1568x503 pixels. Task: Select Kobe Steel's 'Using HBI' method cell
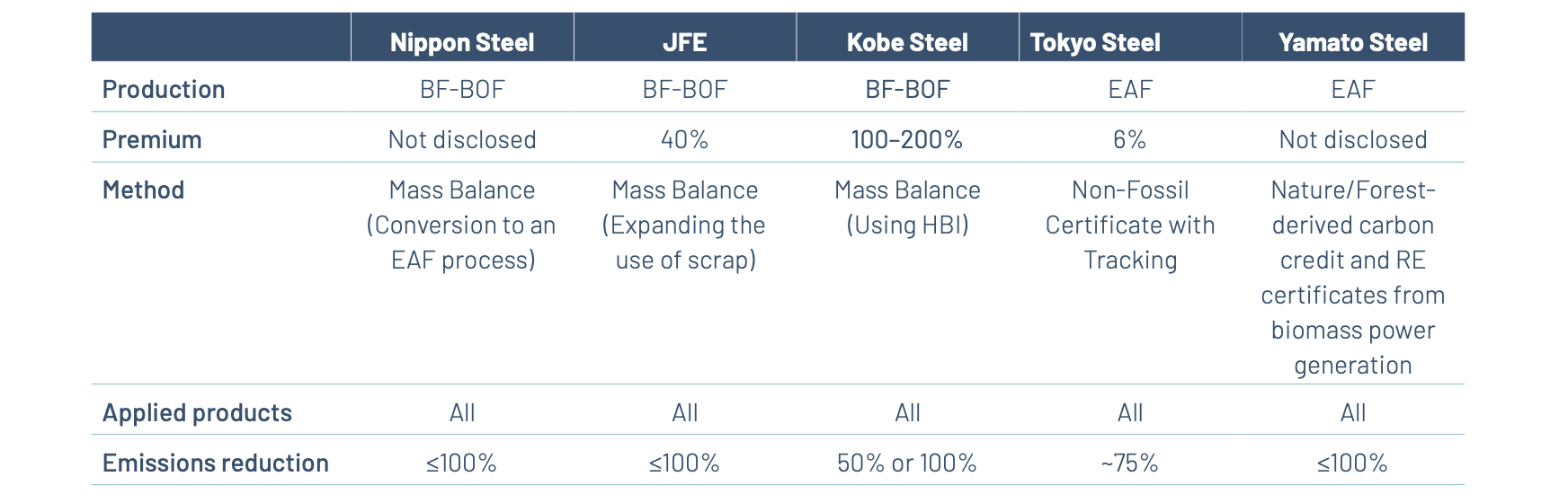907,207
